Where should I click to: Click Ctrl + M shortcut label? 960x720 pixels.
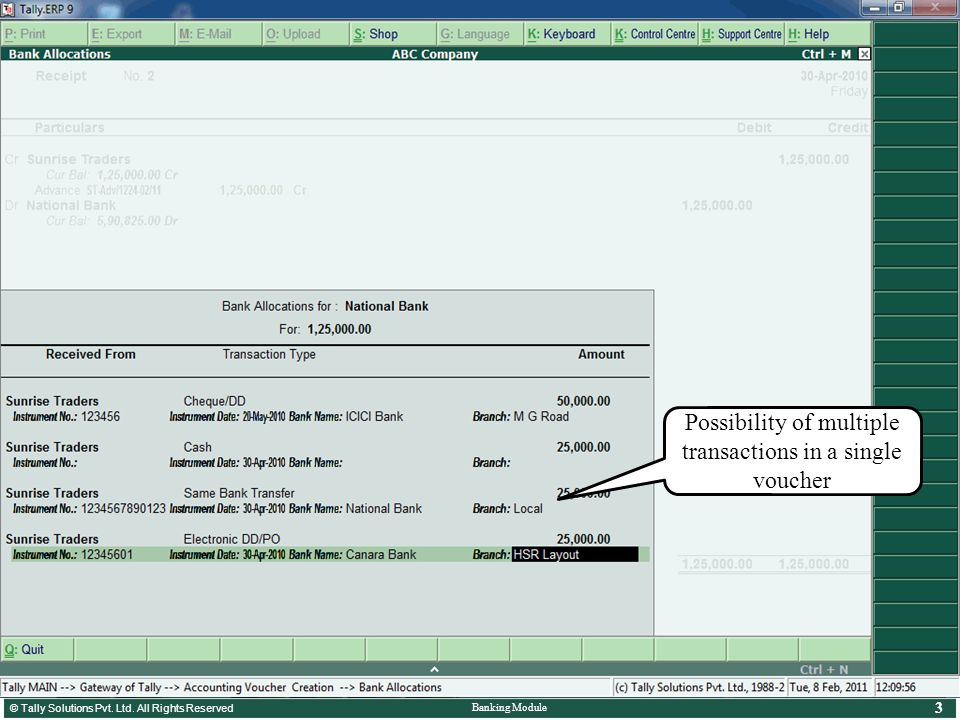coord(826,54)
